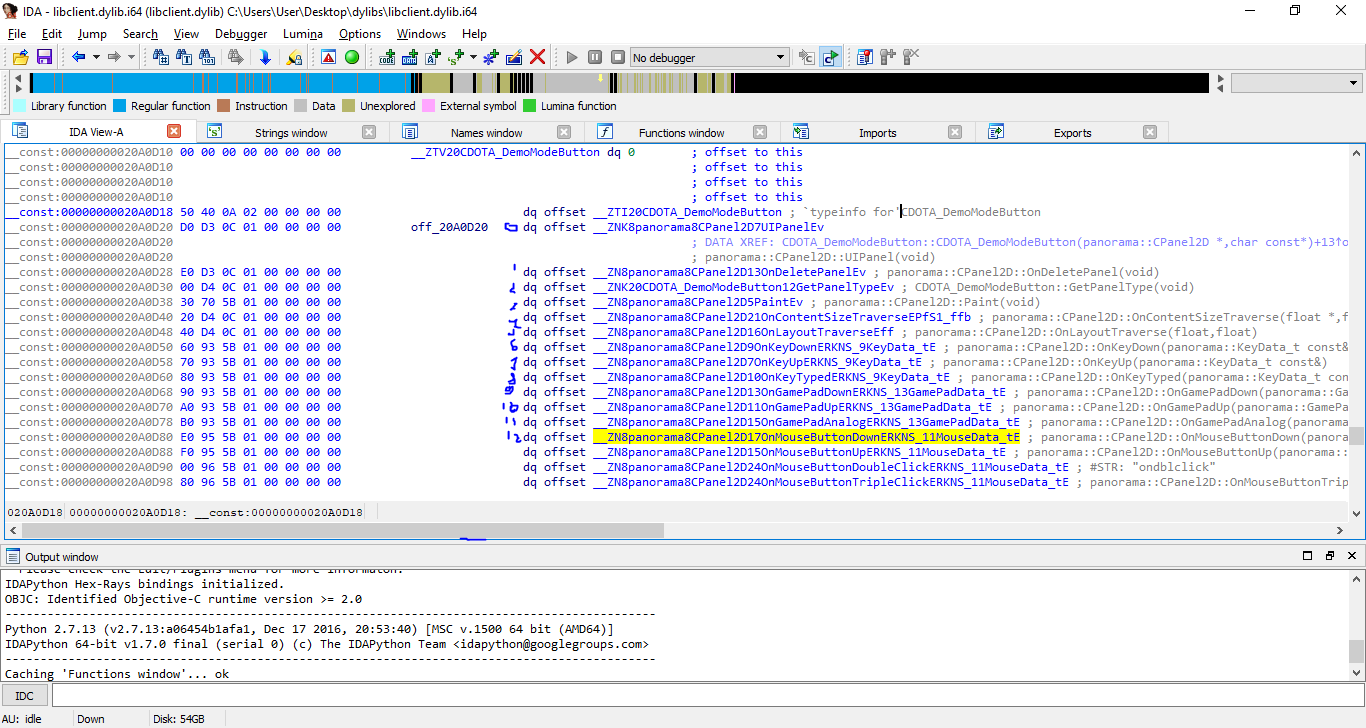This screenshot has height=728, width=1366.
Task: Open the Edit menu
Action: (52, 34)
